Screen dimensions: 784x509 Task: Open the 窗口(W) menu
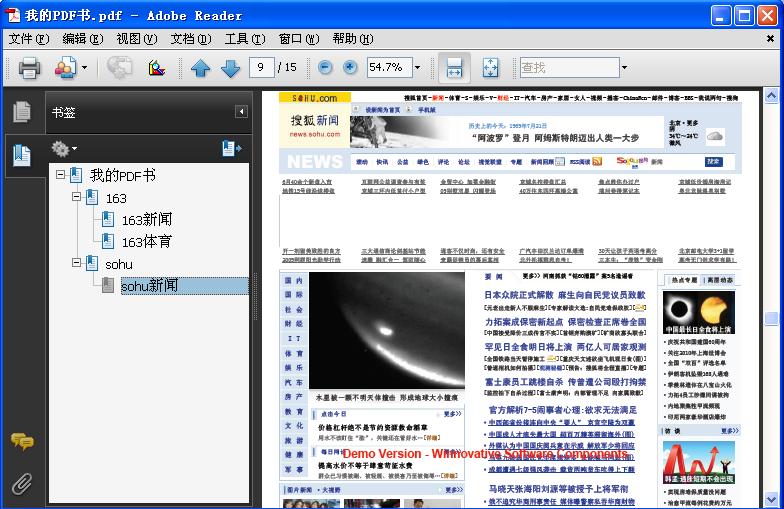tap(298, 39)
